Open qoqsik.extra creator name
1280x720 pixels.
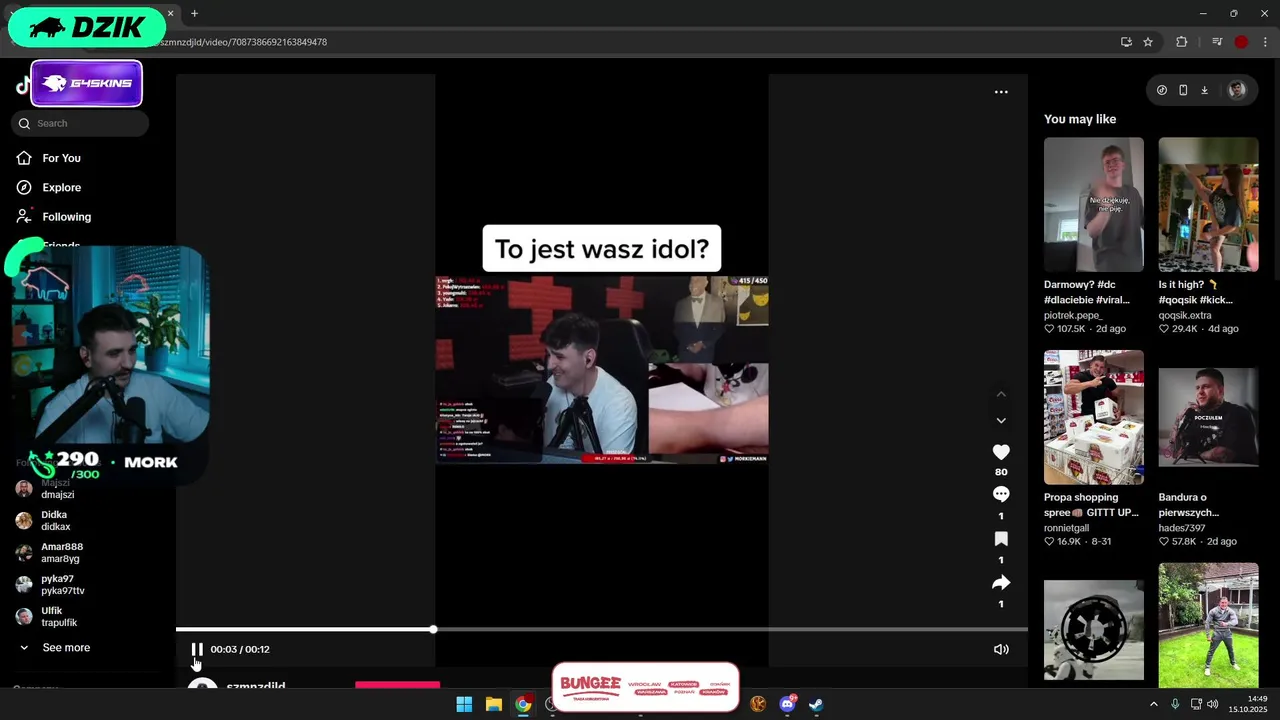1187,315
